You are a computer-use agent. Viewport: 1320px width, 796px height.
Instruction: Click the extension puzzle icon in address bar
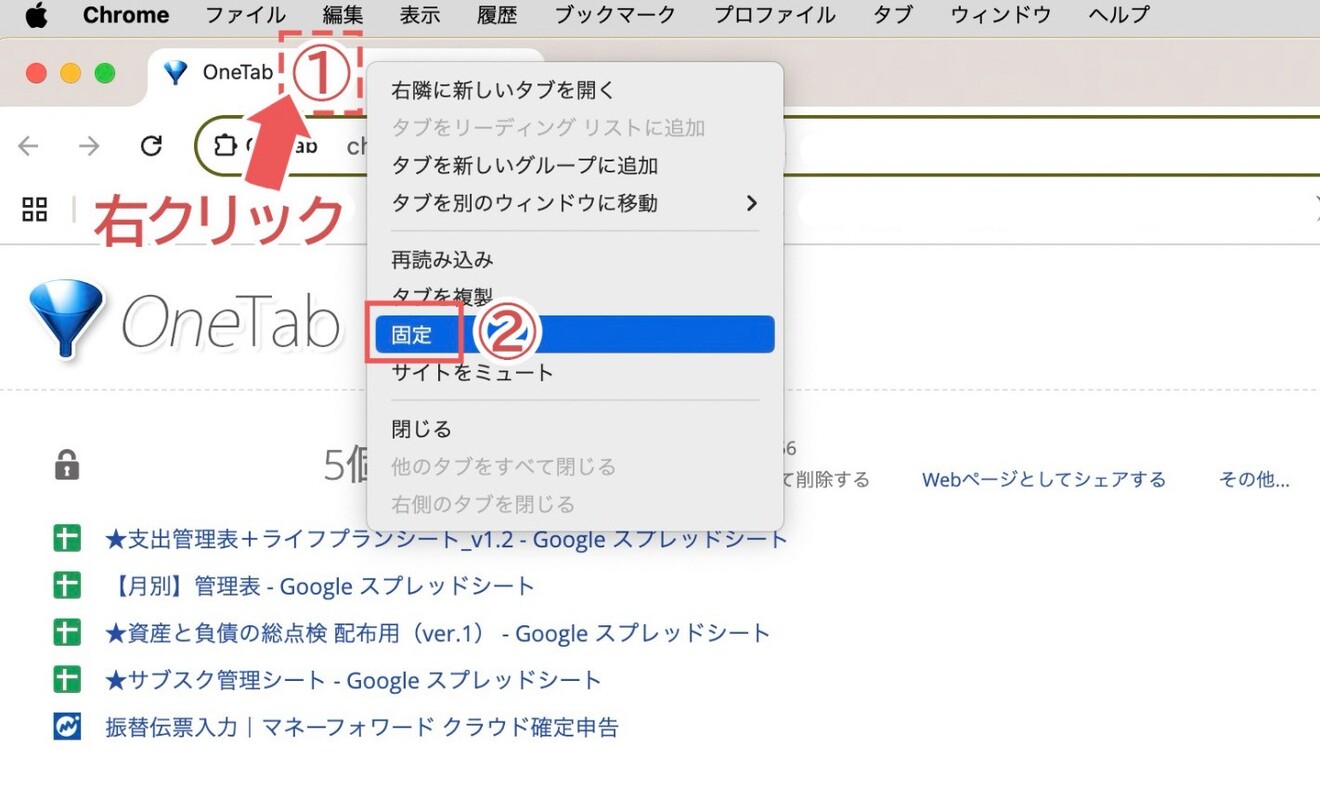224,146
